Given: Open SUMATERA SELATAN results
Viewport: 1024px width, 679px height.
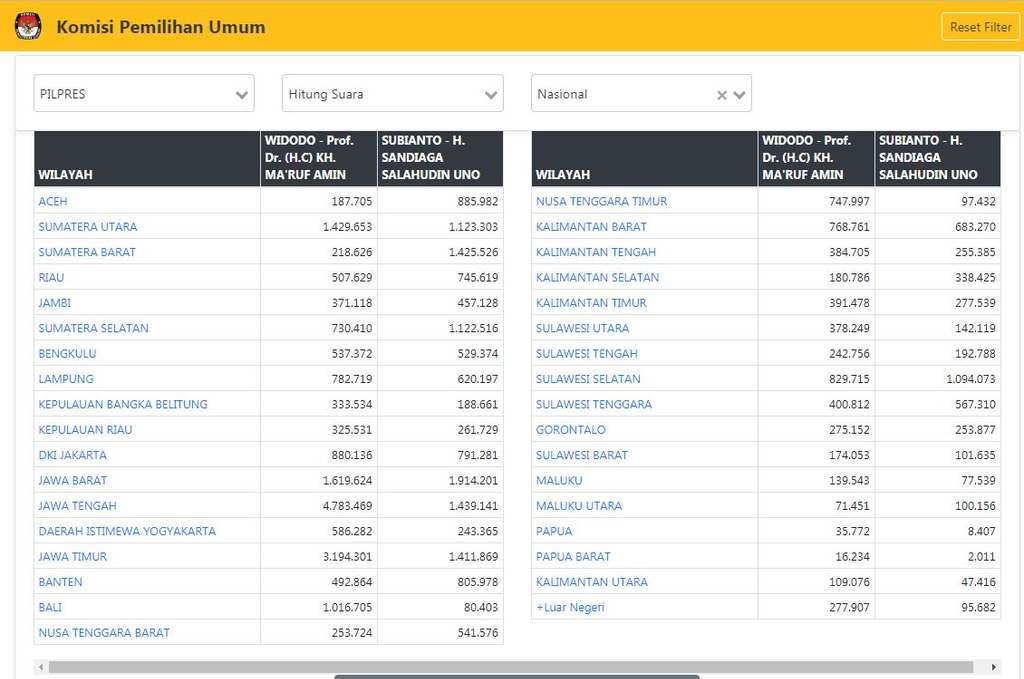Looking at the screenshot, I should (93, 328).
